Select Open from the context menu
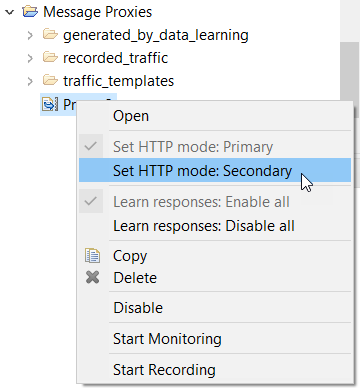360x388 pixels. tap(215, 116)
